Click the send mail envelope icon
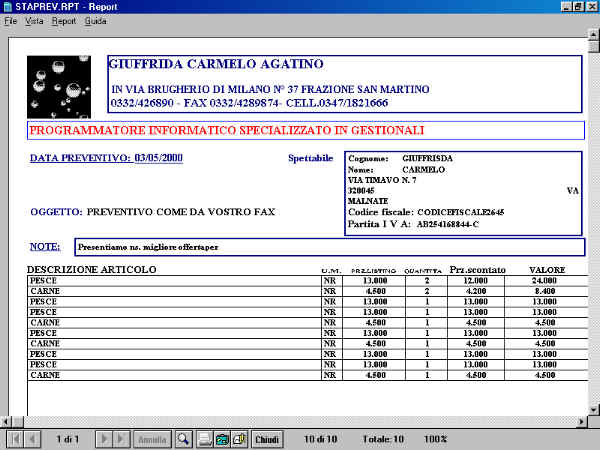Viewport: 600px width, 450px height. tap(239, 439)
